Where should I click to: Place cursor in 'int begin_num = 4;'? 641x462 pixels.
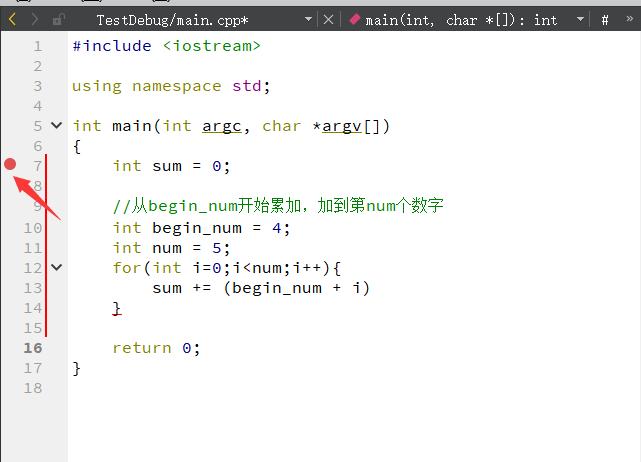pyautogui.click(x=202, y=228)
